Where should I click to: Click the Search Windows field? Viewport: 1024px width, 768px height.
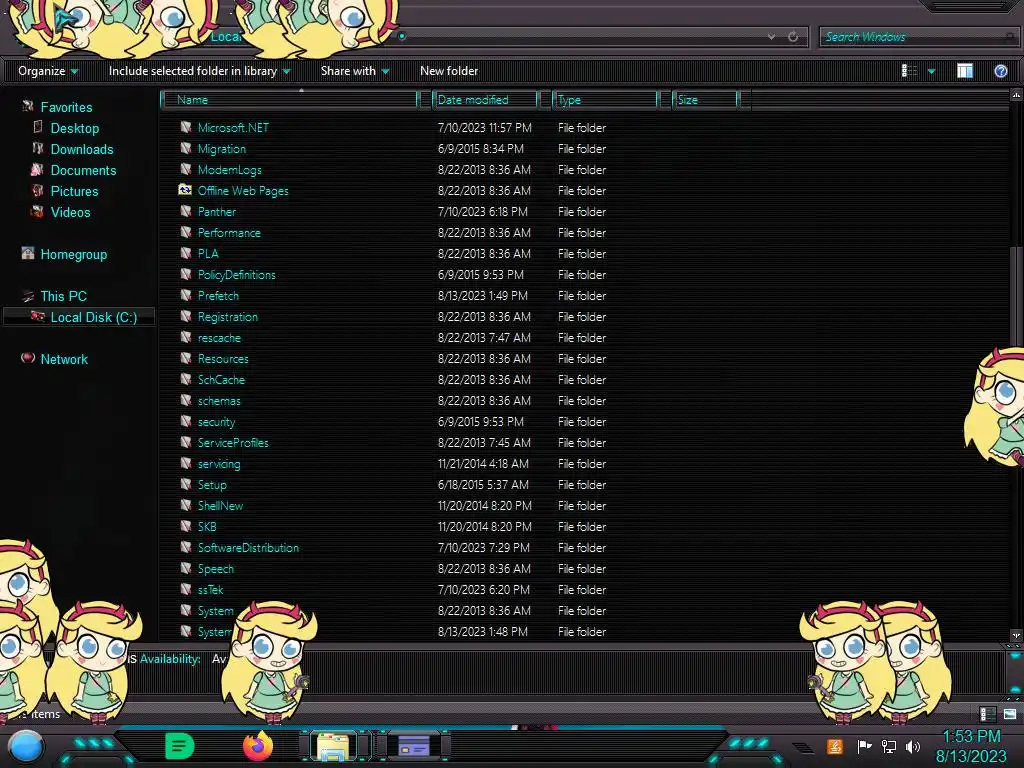coord(918,37)
